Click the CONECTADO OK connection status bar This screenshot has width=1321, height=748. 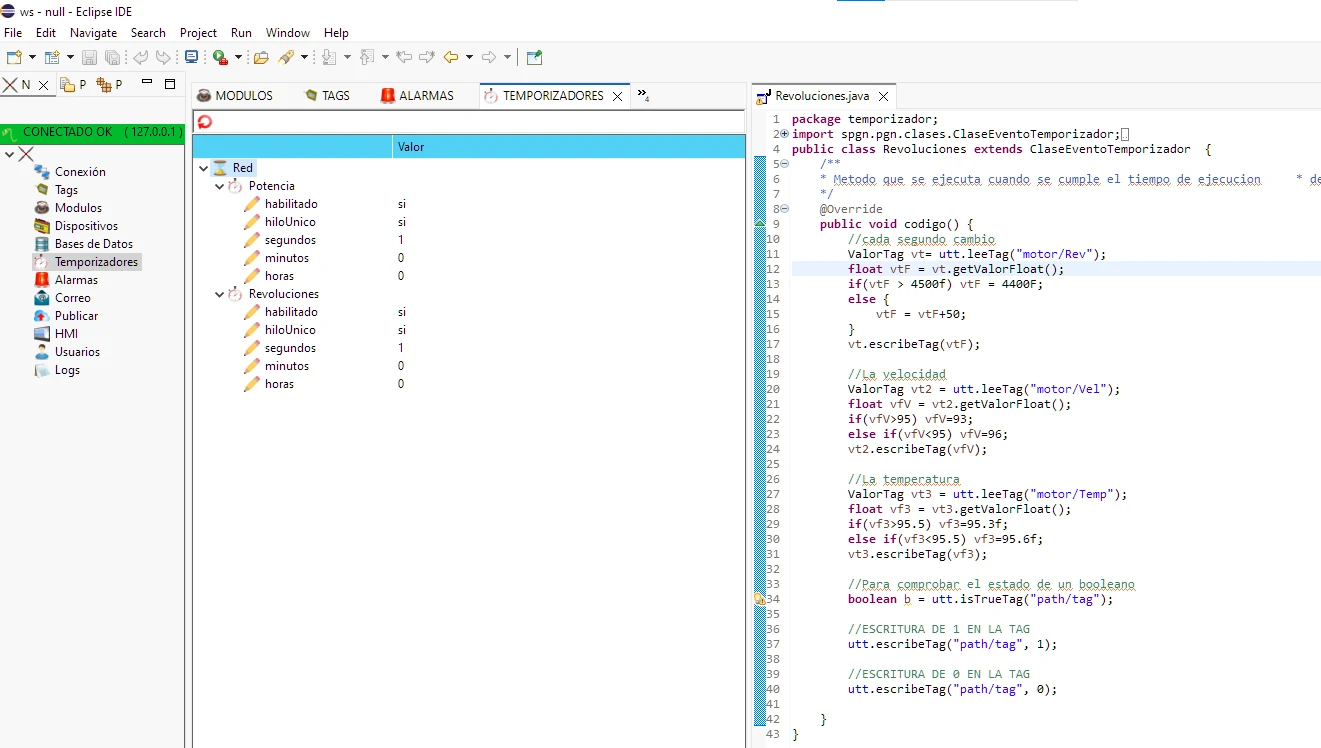coord(92,132)
